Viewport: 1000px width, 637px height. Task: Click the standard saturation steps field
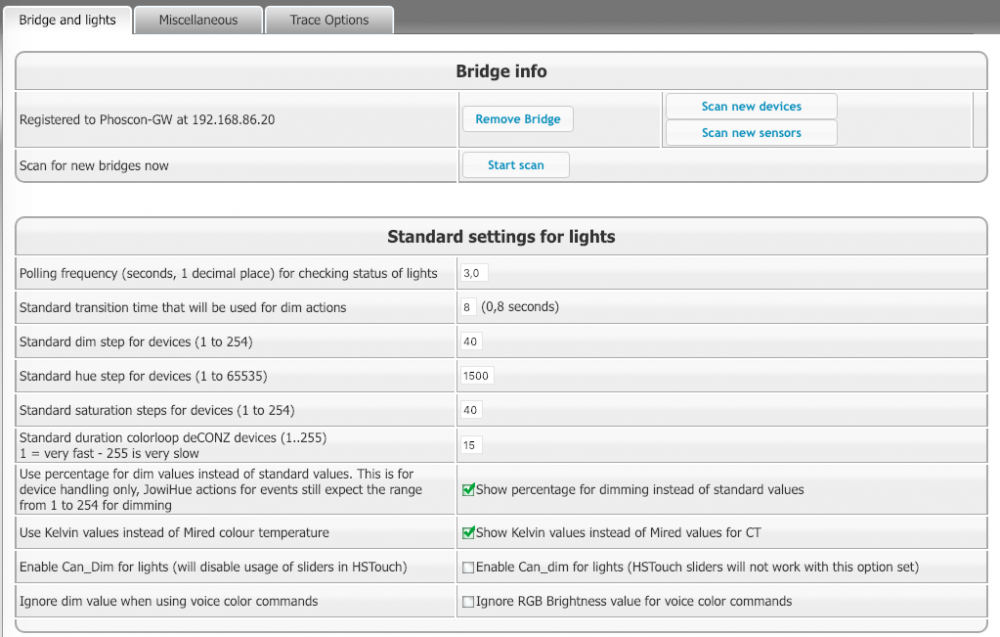pos(471,410)
